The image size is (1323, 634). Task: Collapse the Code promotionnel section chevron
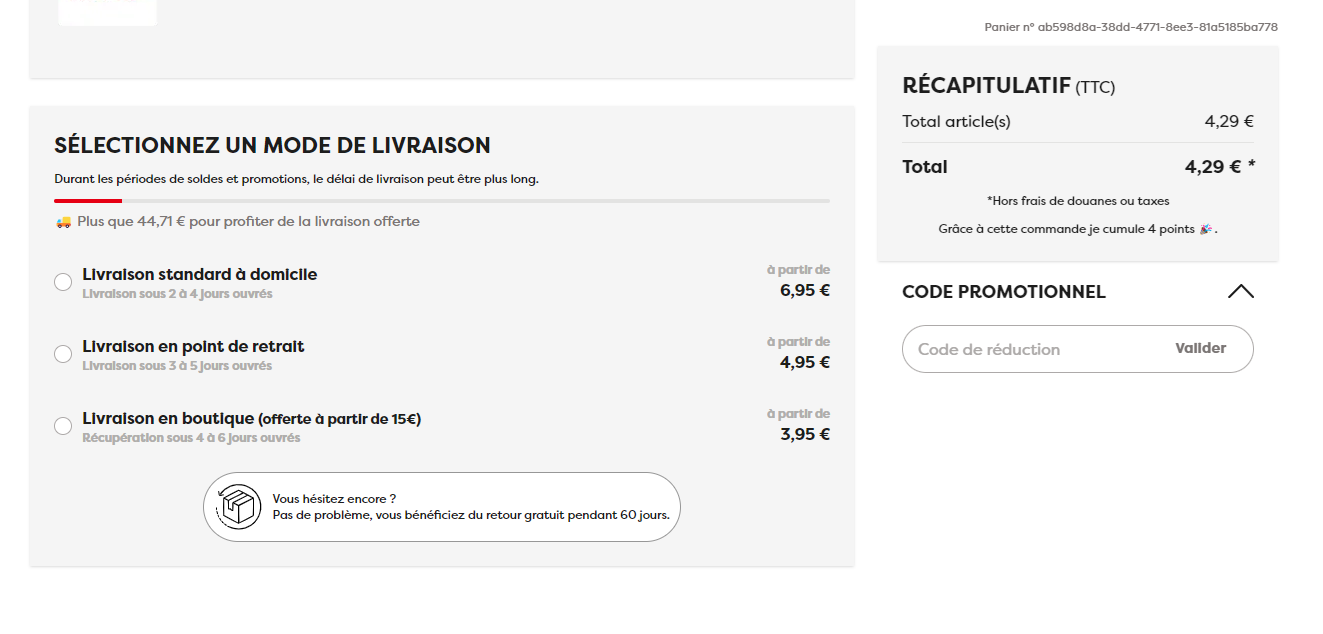coord(1240,292)
